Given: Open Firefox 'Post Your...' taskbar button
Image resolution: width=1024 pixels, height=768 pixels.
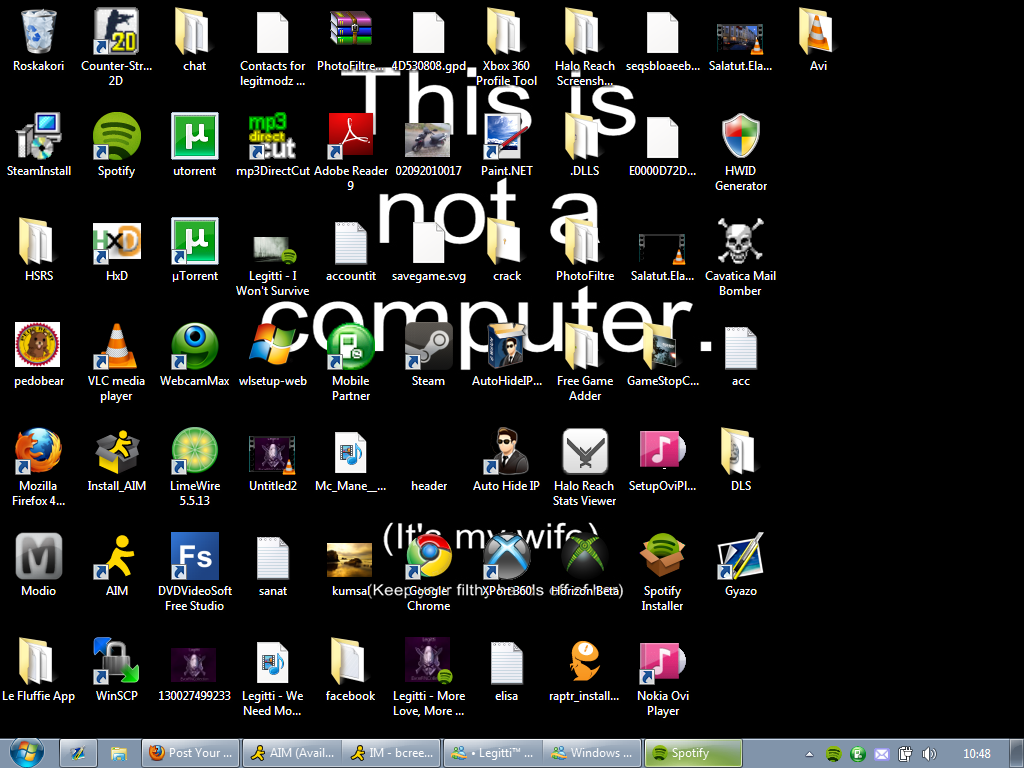Looking at the screenshot, I should click(x=190, y=753).
